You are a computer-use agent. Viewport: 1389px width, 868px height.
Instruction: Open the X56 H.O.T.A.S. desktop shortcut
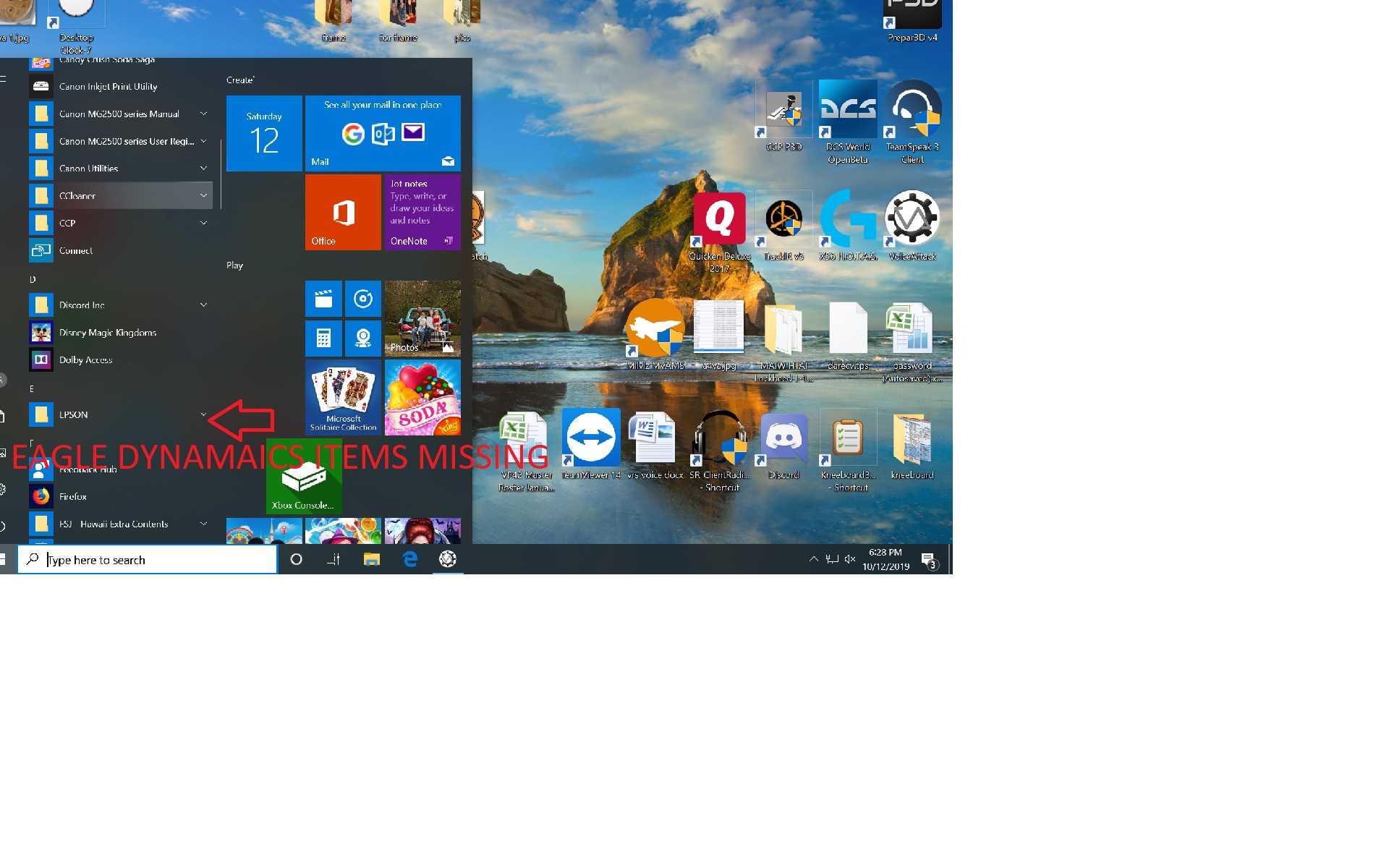tap(848, 226)
